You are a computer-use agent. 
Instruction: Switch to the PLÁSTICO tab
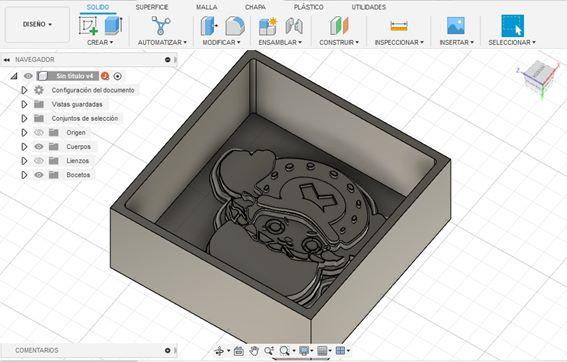click(x=308, y=7)
